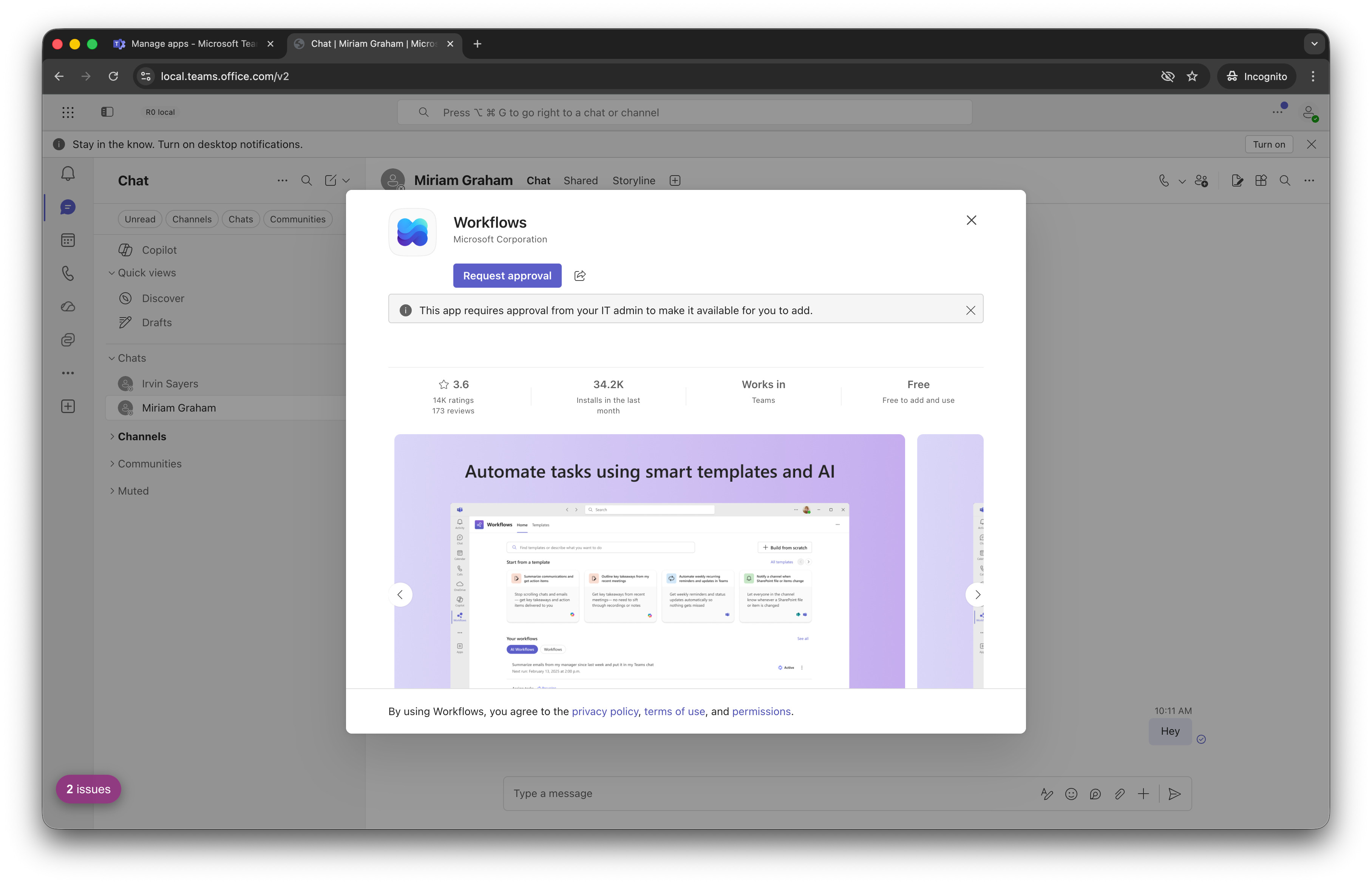Open the Activity bell in Teams sidebar

68,174
